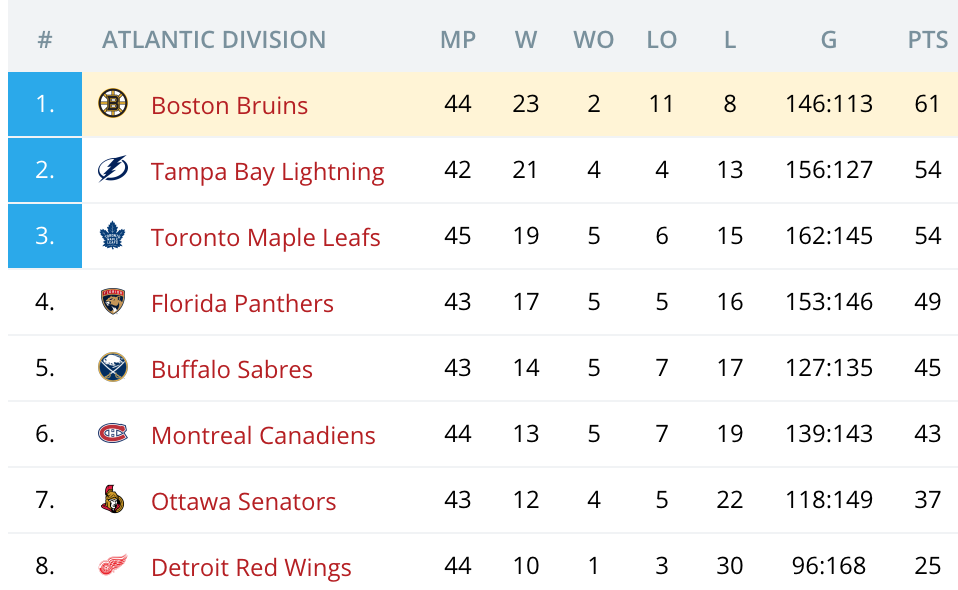Click the Toronto Maple Leafs logo icon
This screenshot has height=590, width=958.
tap(113, 236)
